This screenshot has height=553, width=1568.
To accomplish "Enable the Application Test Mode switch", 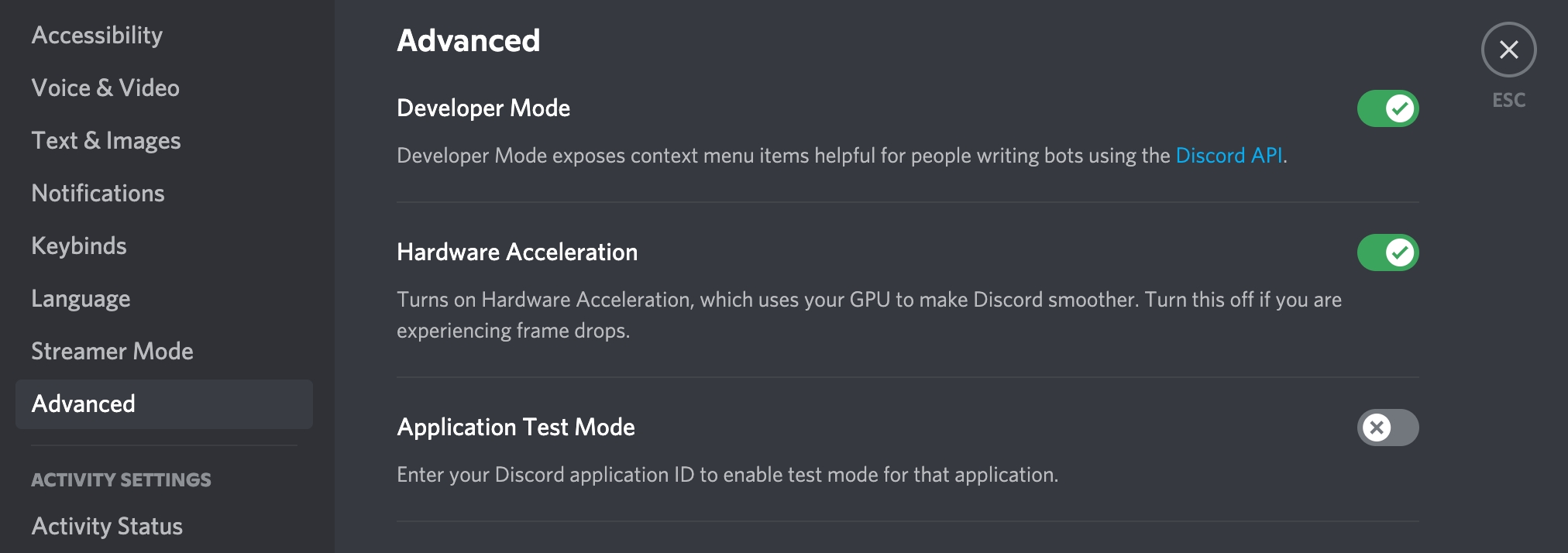I will 1387,428.
